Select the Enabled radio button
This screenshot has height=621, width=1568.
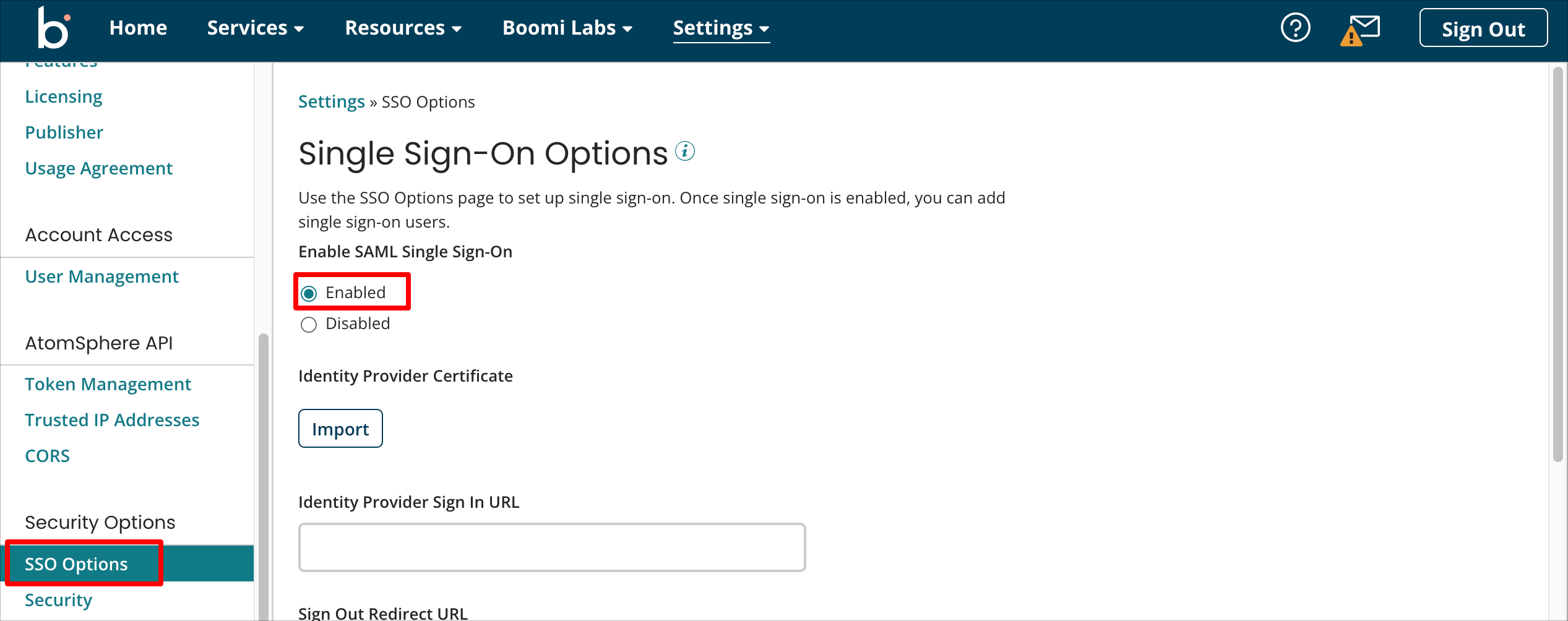pyautogui.click(x=309, y=293)
